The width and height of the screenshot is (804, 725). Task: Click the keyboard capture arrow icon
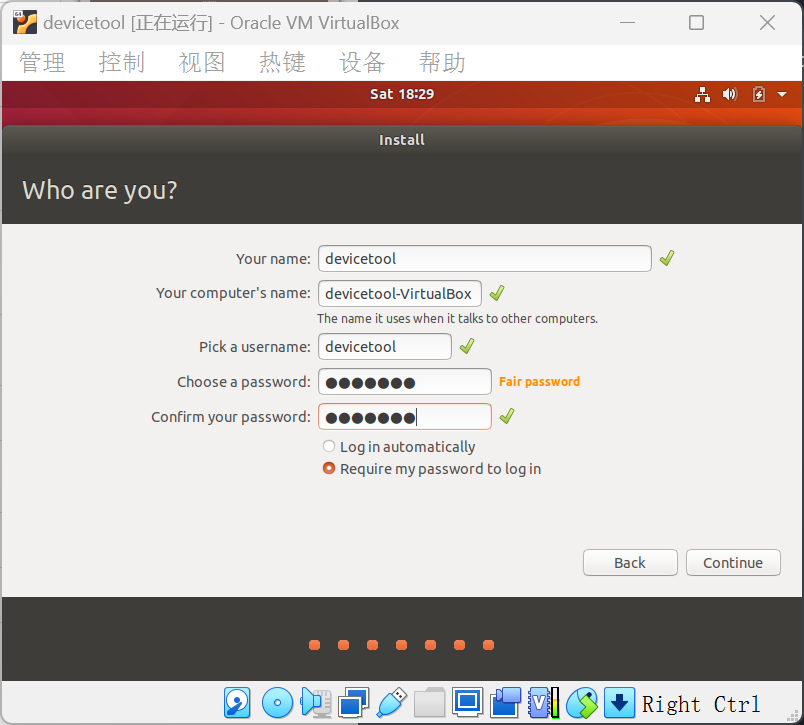619,702
